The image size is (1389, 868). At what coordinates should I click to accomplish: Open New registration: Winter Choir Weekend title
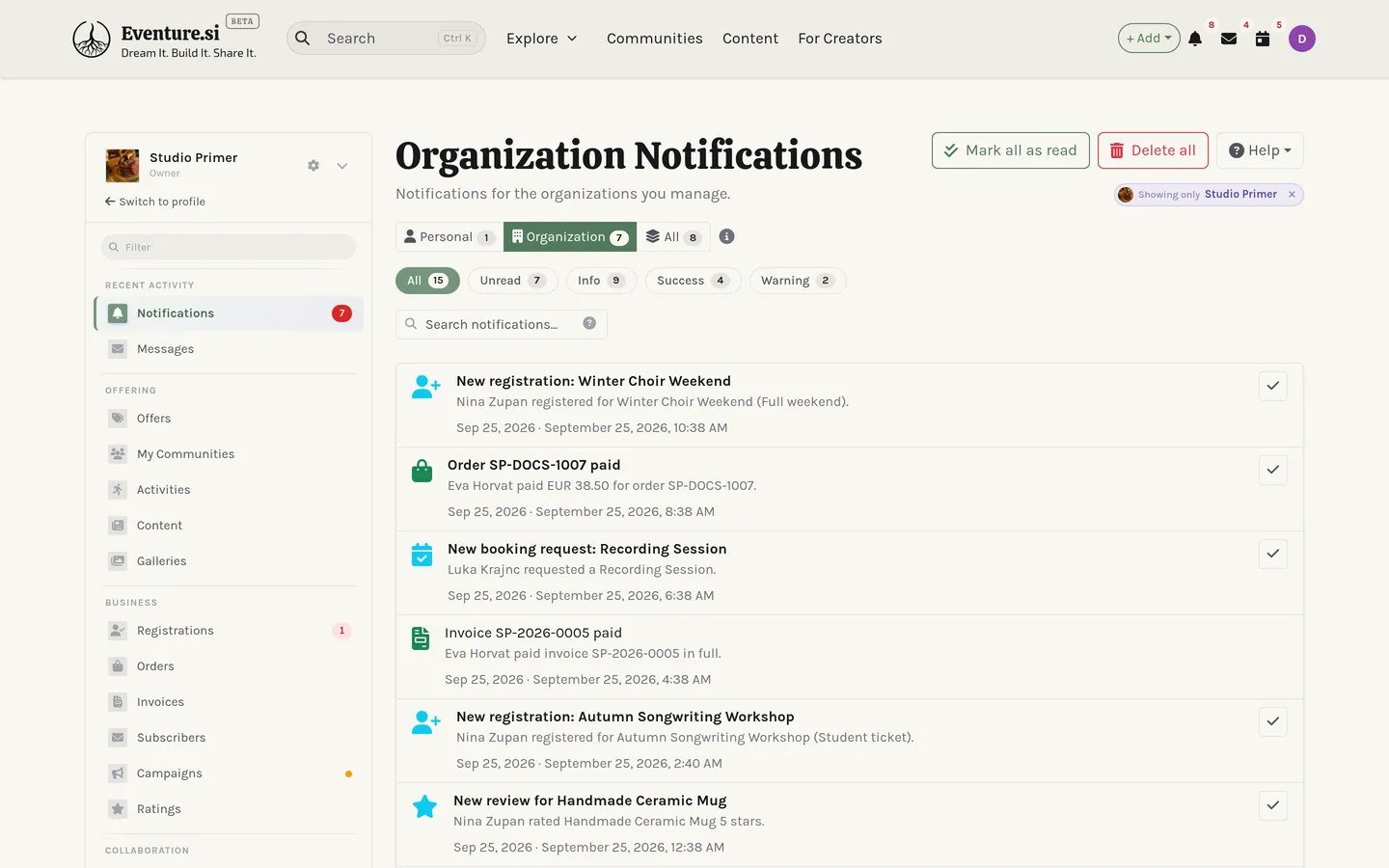(593, 381)
